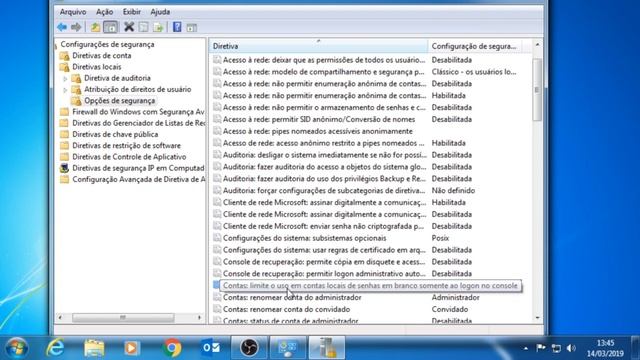Select Diretivas de chave pública item
This screenshot has height=360, width=640.
coord(115,134)
